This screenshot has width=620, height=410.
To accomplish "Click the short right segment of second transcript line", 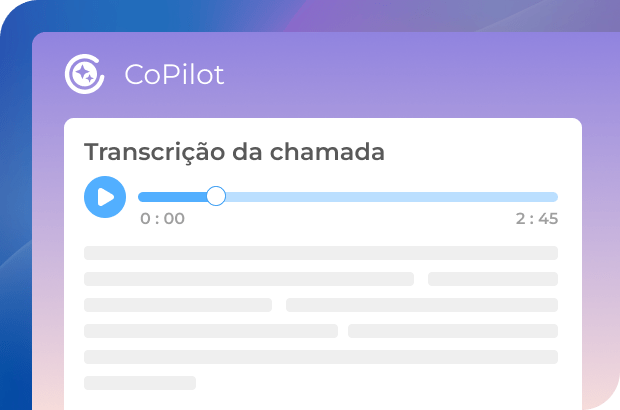I will pos(492,279).
